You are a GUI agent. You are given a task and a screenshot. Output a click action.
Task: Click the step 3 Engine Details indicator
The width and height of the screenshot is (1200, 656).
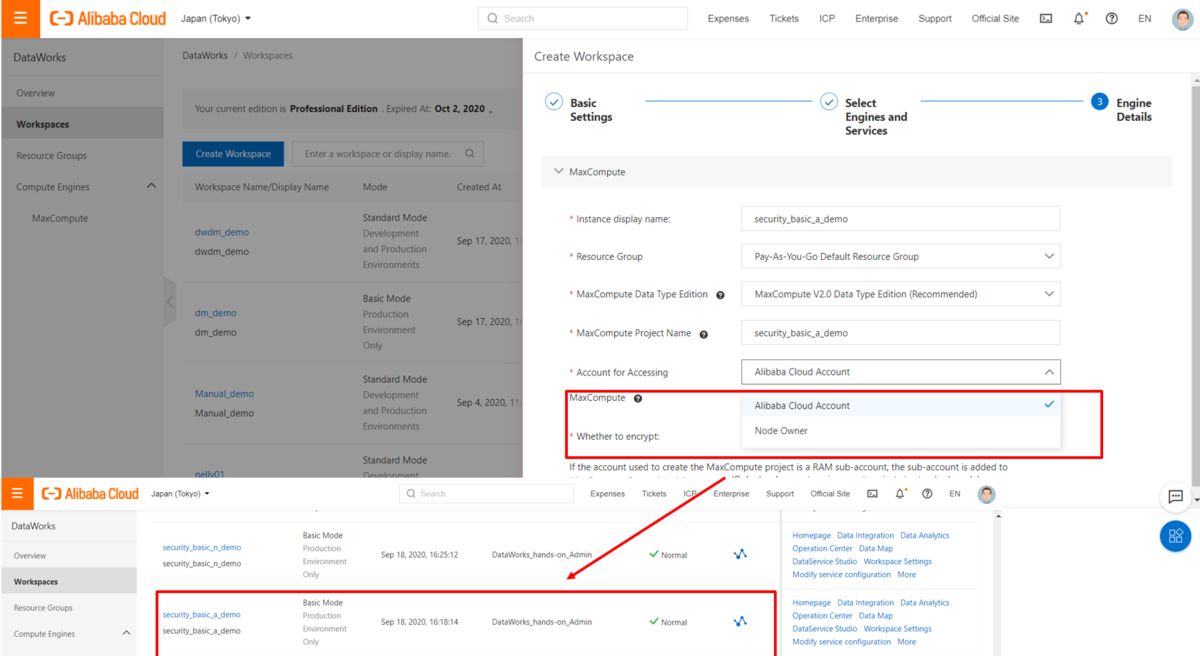1099,102
